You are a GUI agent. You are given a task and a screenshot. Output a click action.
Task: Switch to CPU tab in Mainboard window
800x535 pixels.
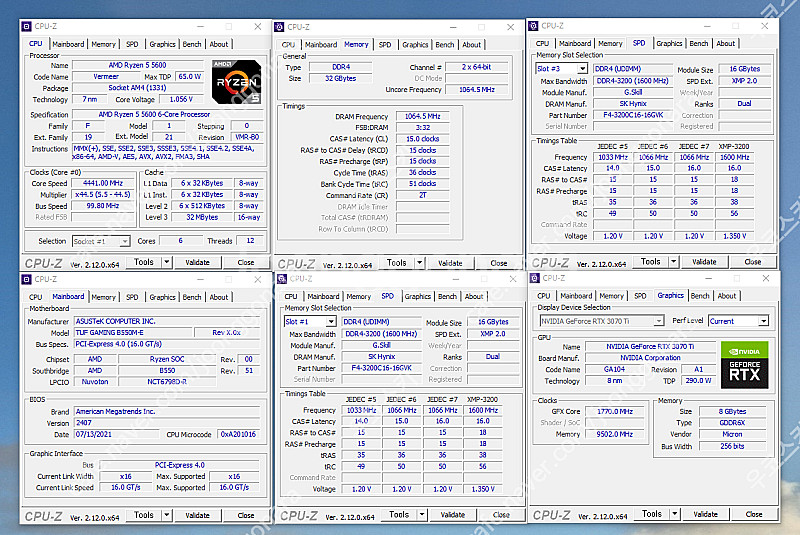tap(36, 297)
